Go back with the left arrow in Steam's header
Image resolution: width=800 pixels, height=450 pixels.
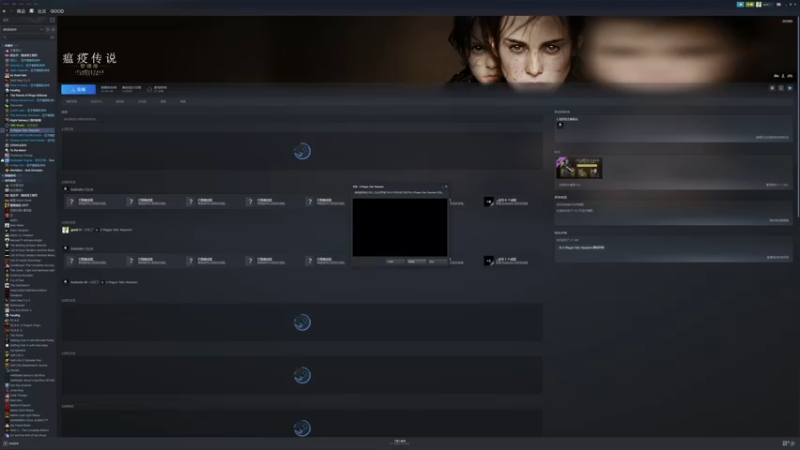(4, 11)
